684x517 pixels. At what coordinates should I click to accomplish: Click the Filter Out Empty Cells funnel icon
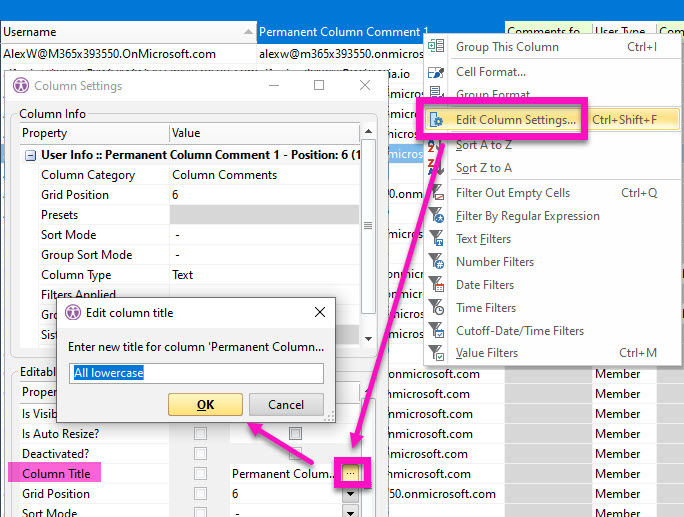point(436,193)
